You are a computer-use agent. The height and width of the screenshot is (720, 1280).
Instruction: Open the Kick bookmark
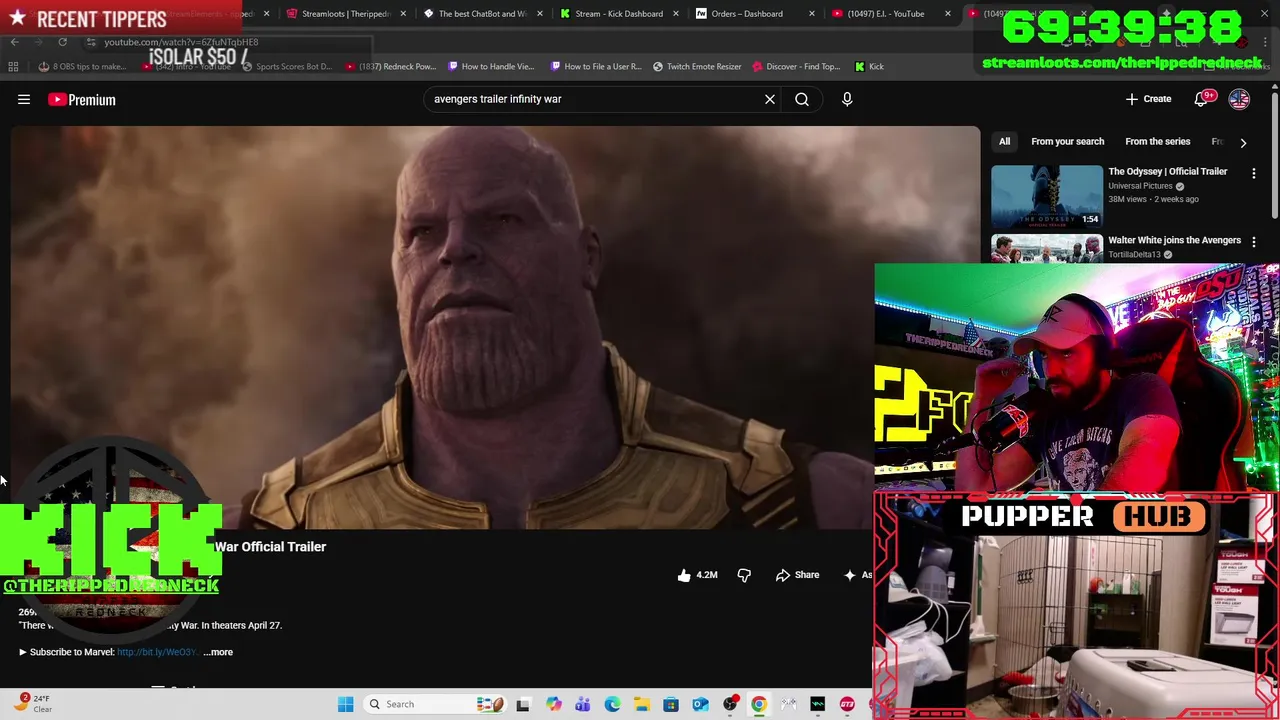point(869,66)
